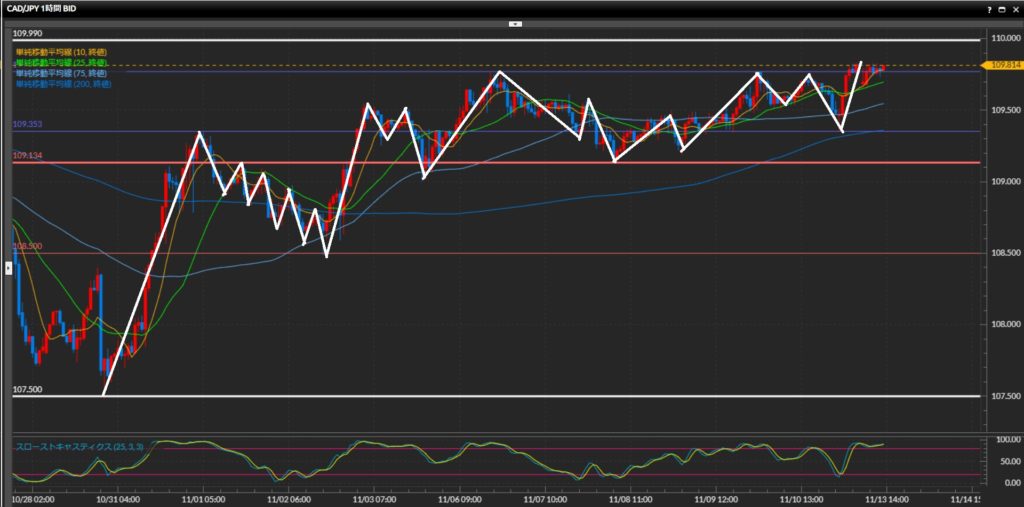Click the 109.500 price axis value
1024x507 pixels.
[1003, 110]
